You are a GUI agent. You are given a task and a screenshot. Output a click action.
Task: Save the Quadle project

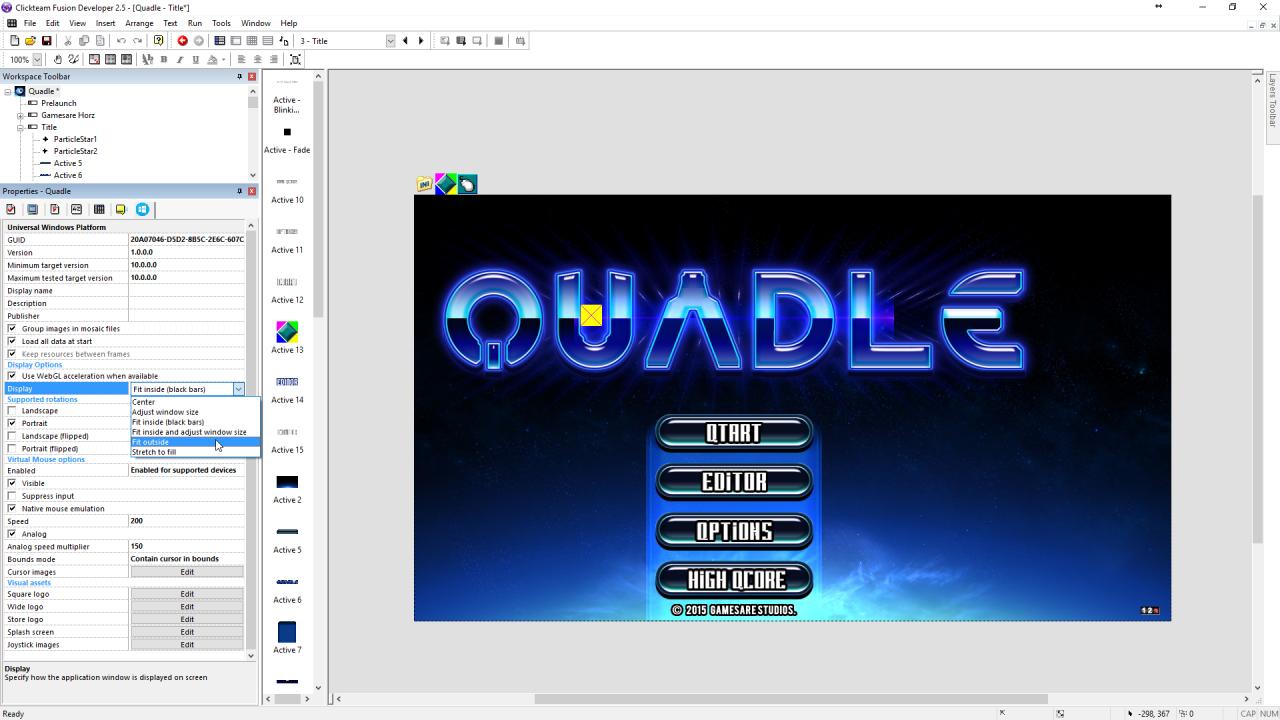coord(47,41)
